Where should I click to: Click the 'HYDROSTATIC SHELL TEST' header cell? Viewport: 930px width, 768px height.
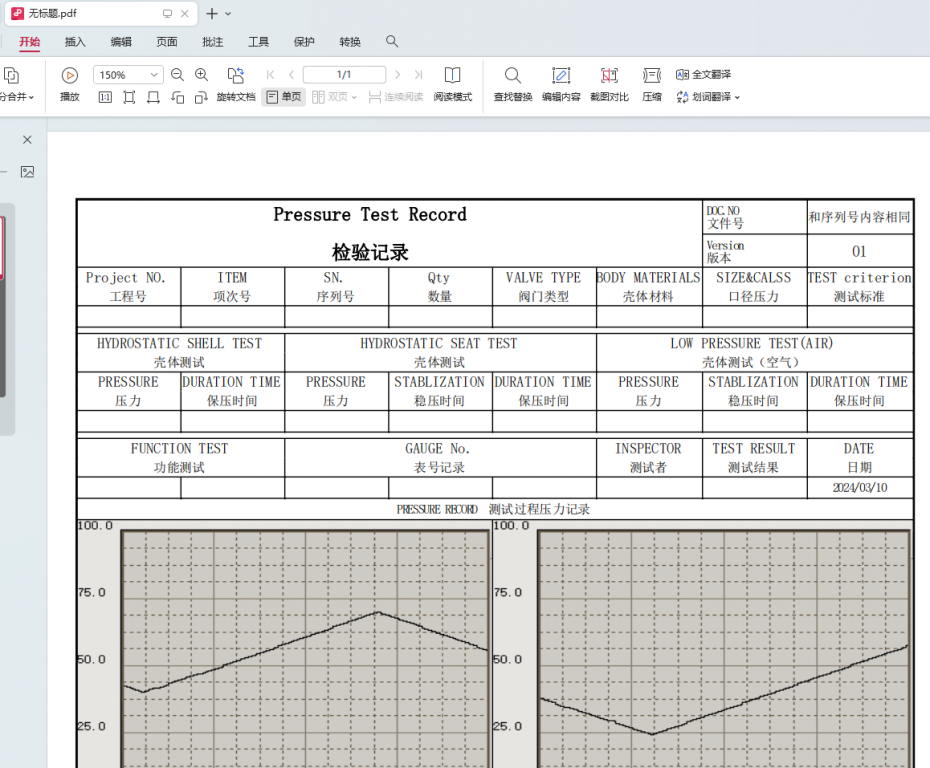click(x=180, y=352)
